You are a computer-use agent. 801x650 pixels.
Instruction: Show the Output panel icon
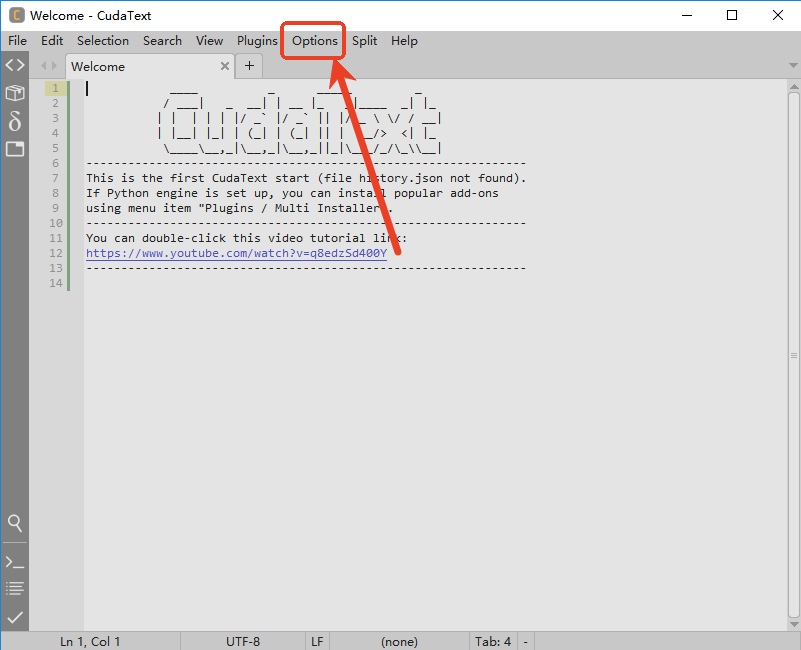(x=15, y=588)
